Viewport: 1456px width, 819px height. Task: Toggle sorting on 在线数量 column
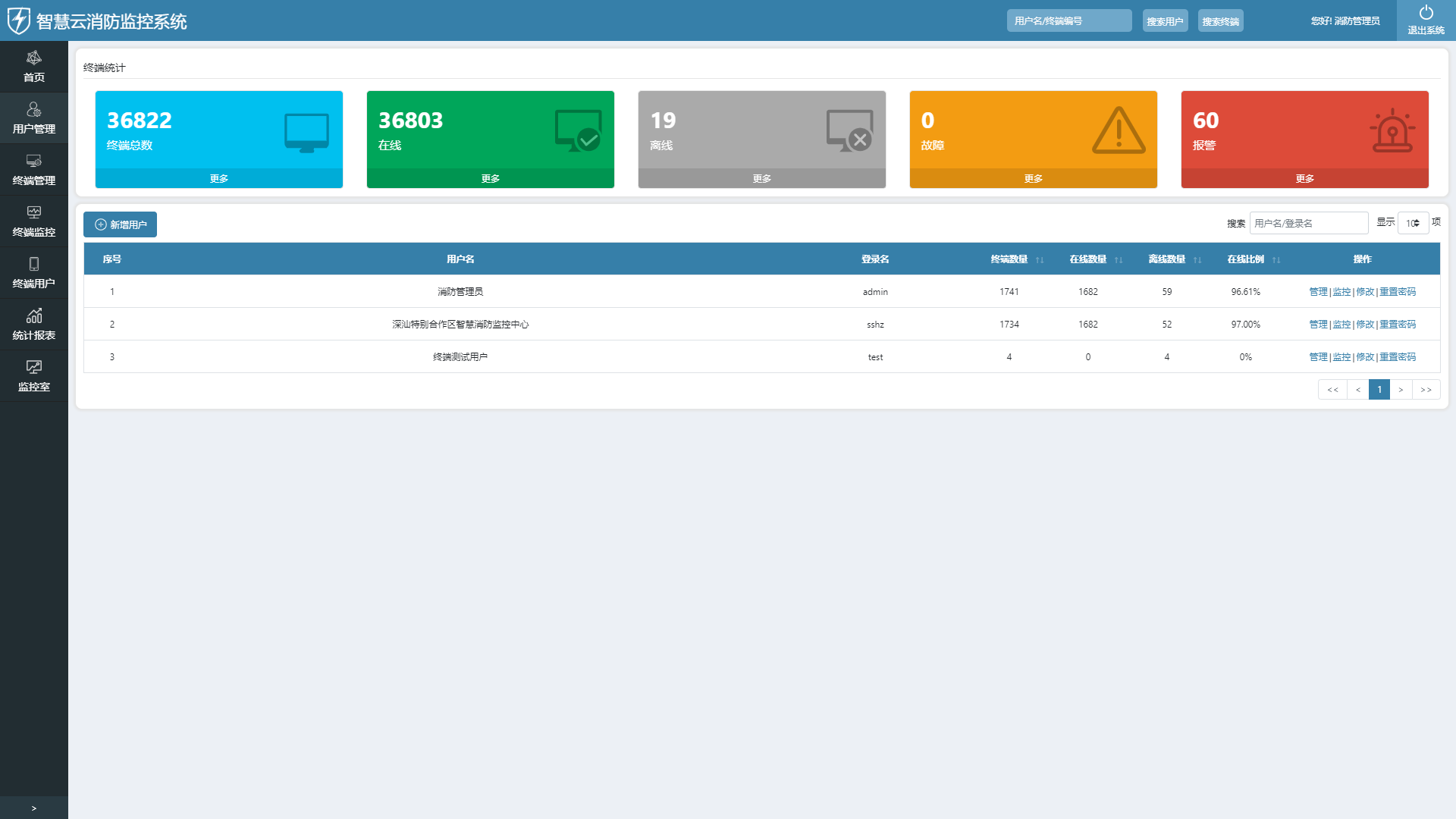tap(1119, 260)
